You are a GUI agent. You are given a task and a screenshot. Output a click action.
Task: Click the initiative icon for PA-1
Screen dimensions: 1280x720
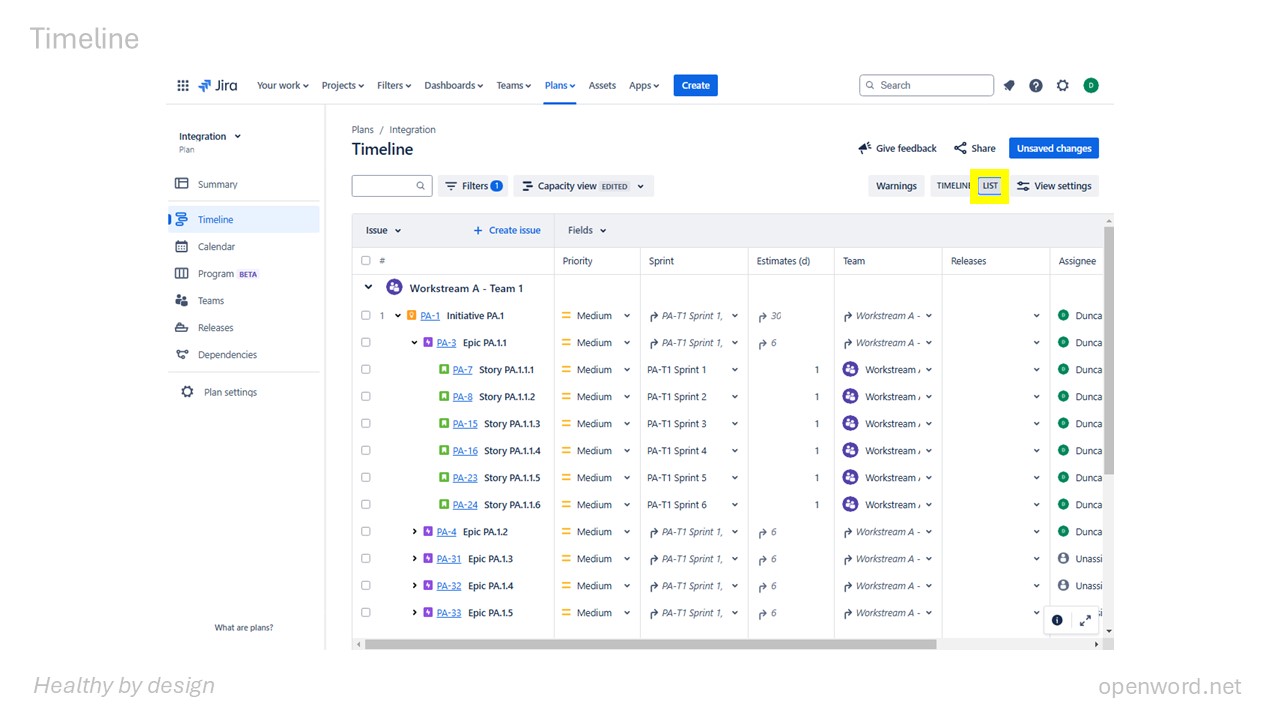[412, 316]
